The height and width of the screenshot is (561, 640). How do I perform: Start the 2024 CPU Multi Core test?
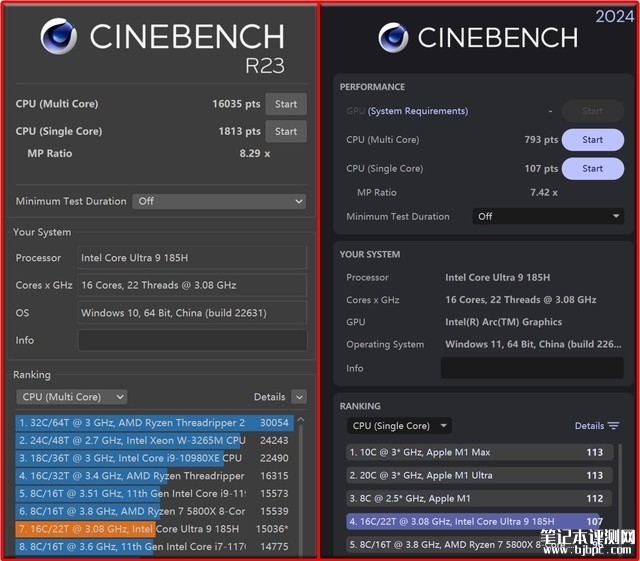(x=593, y=140)
